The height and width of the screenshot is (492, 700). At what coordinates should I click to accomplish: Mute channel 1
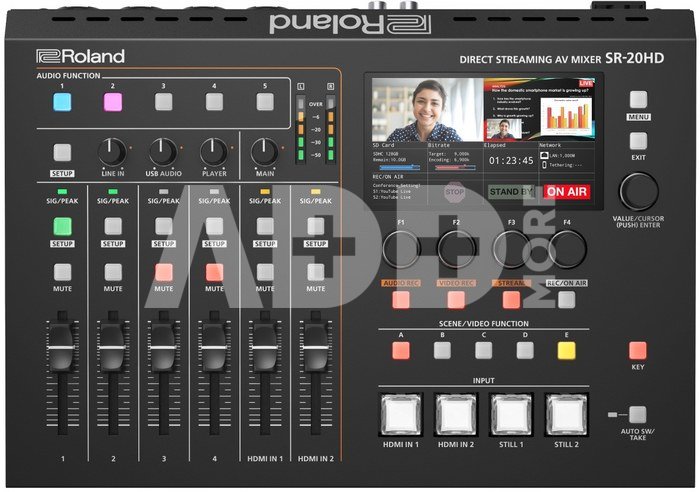point(62,272)
